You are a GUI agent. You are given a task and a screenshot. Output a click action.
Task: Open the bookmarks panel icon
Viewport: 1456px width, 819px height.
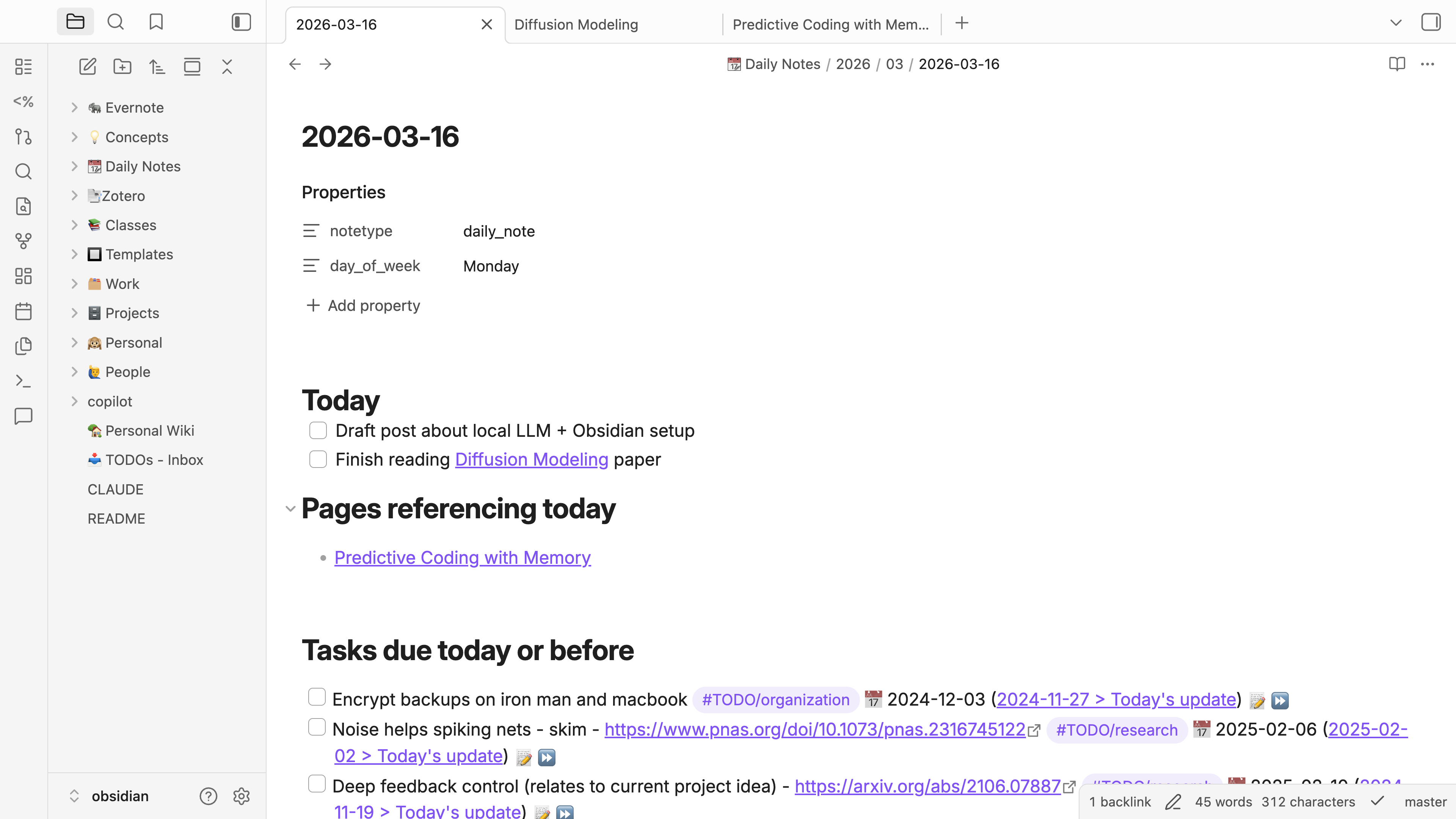tap(156, 22)
